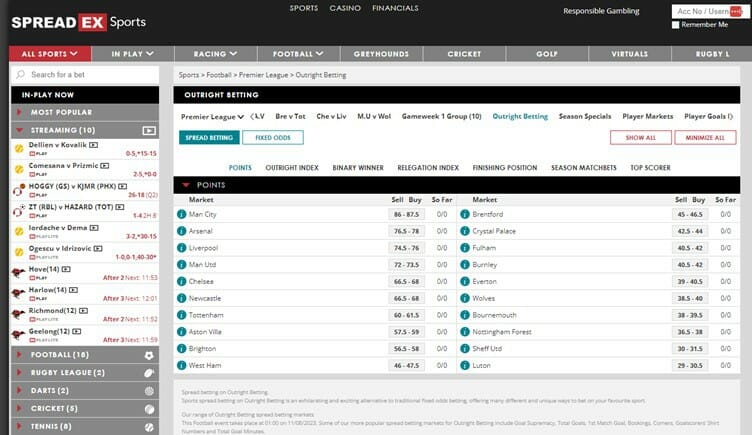Open the Financials link in header

[x=395, y=8]
